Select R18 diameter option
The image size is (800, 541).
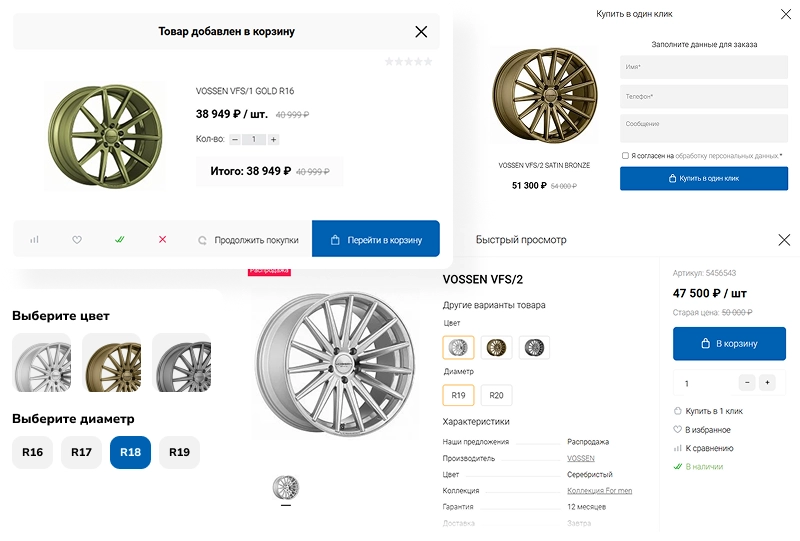pos(130,452)
